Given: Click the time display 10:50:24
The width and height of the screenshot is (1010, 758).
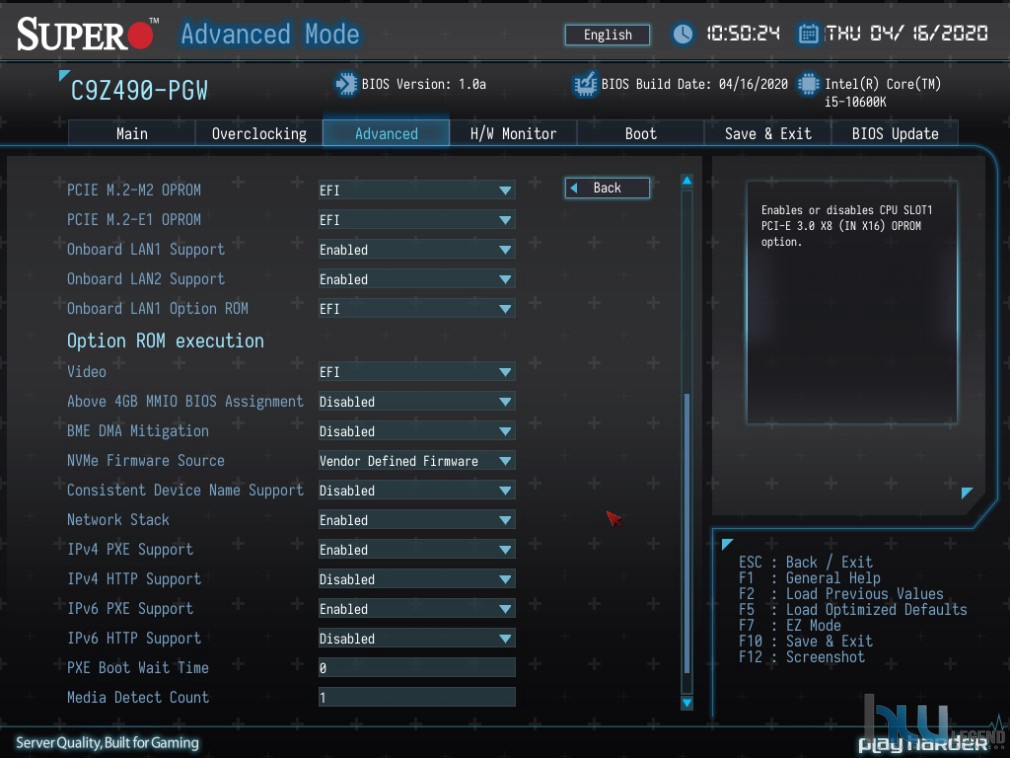Looking at the screenshot, I should 743,33.
